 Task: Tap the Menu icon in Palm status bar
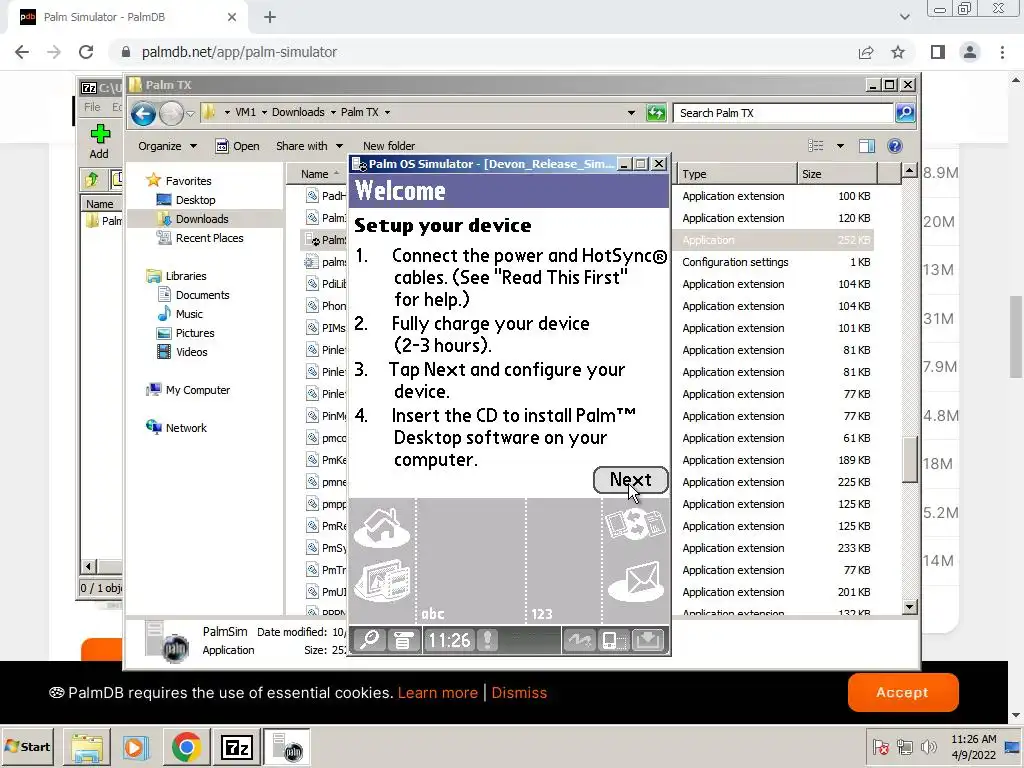pyautogui.click(x=404, y=641)
